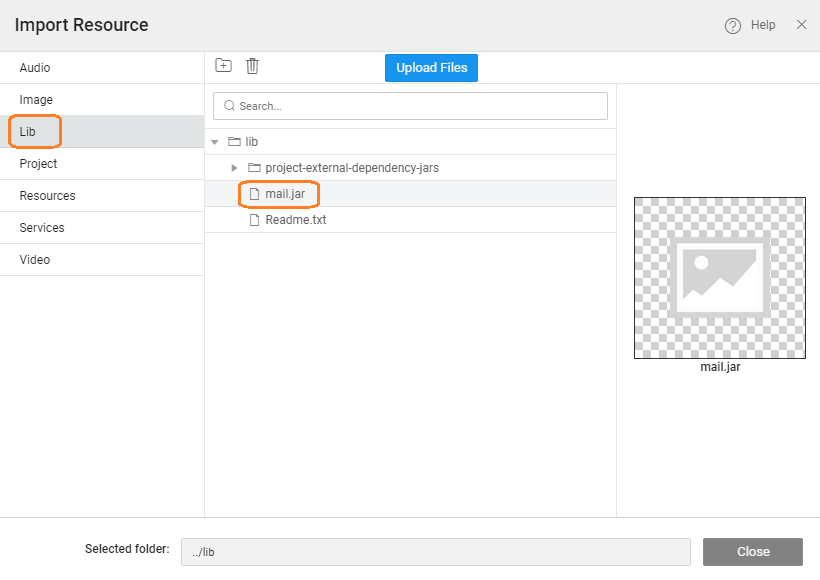Click the trash delete icon
The image size is (820, 580).
[252, 66]
